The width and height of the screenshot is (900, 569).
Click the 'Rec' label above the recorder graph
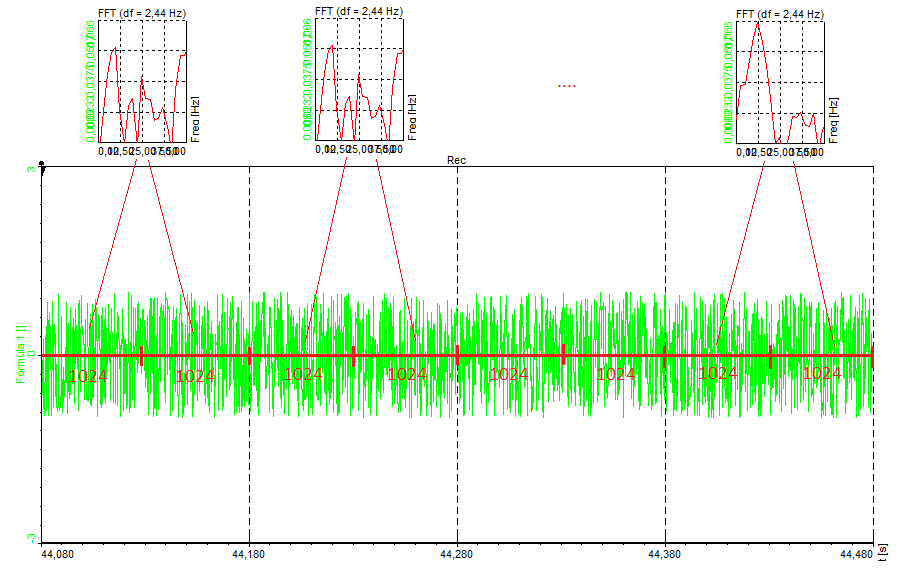tap(457, 160)
